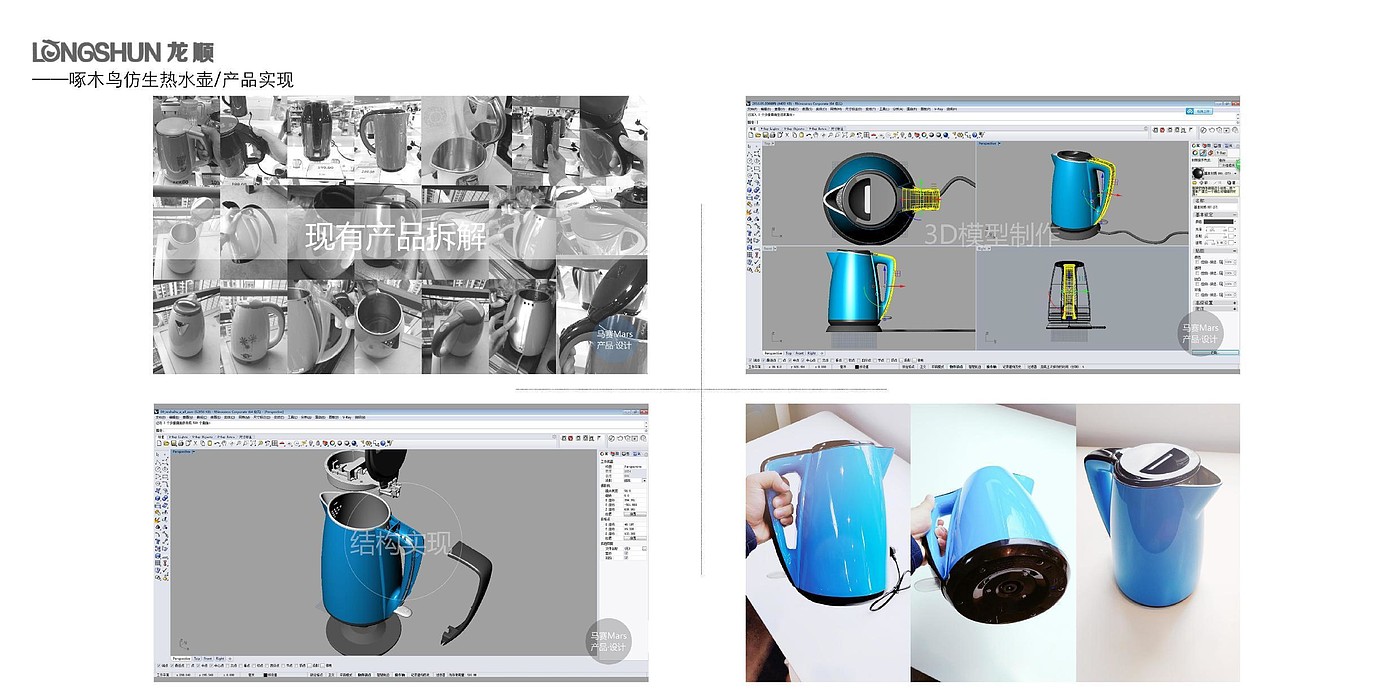Select Top bottom tab in 3D模型制作 window
Screen dimensions: 1400x700
click(788, 353)
